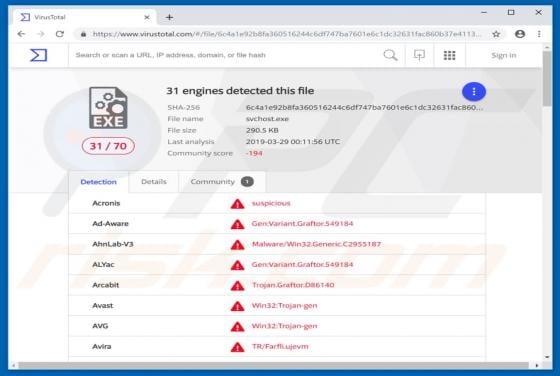Click the Arcabit engine name
560x376 pixels.
[106, 285]
